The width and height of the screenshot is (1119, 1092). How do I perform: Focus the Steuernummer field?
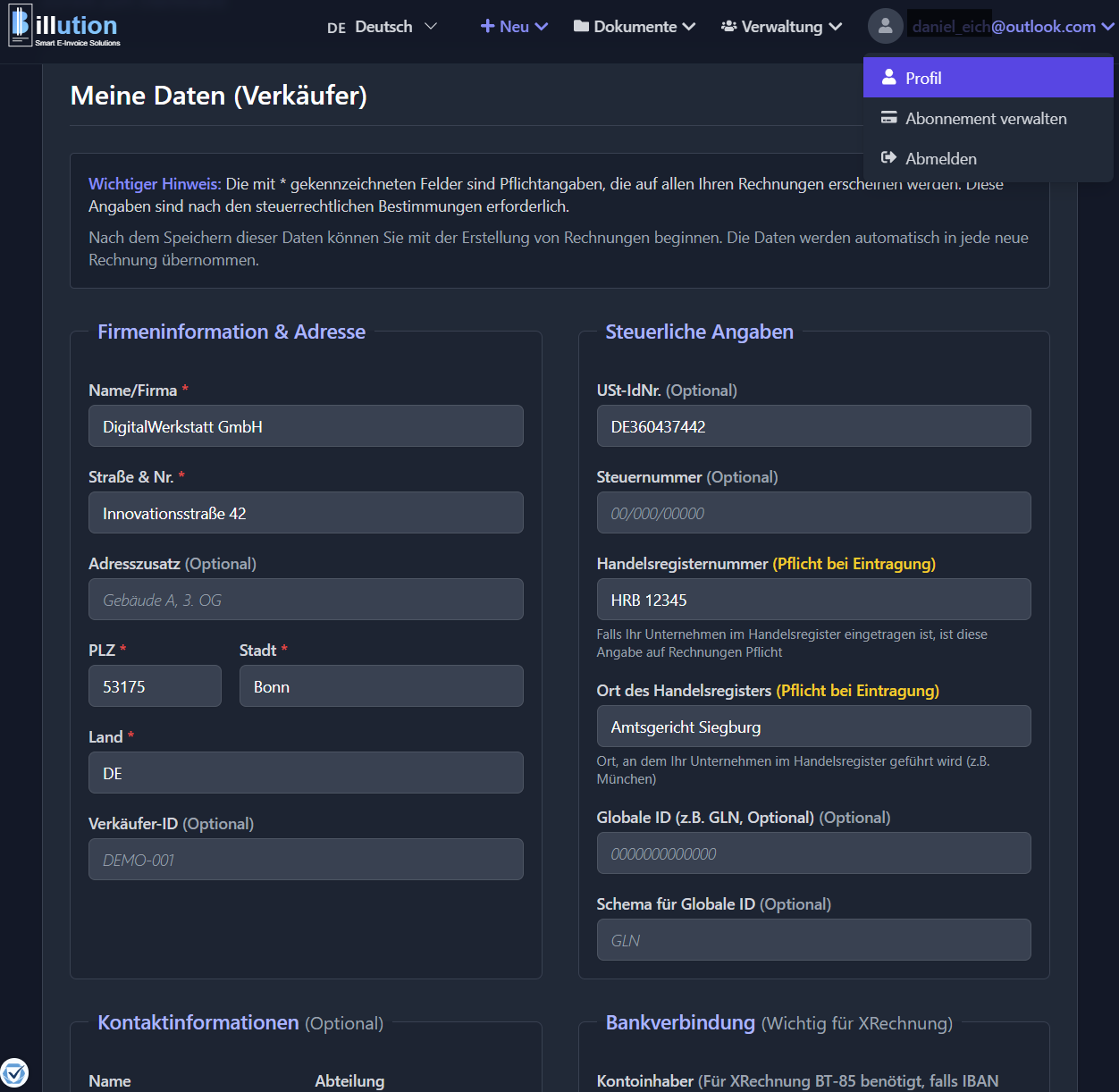[813, 513]
